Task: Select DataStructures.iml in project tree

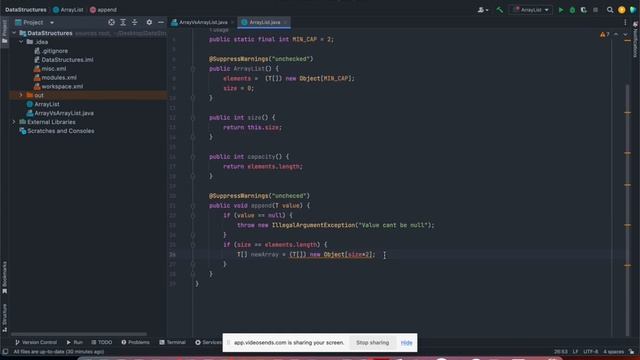Action: tap(64, 60)
